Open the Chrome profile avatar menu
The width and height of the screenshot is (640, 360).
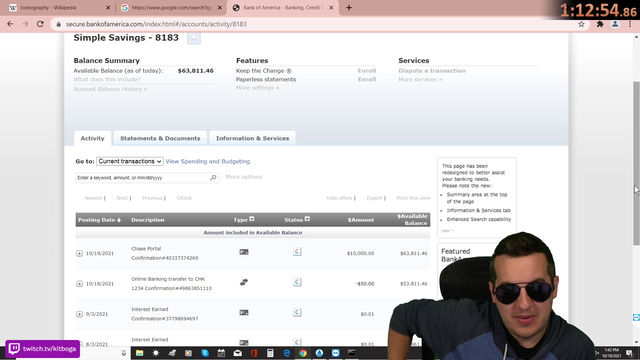pyautogui.click(x=615, y=24)
